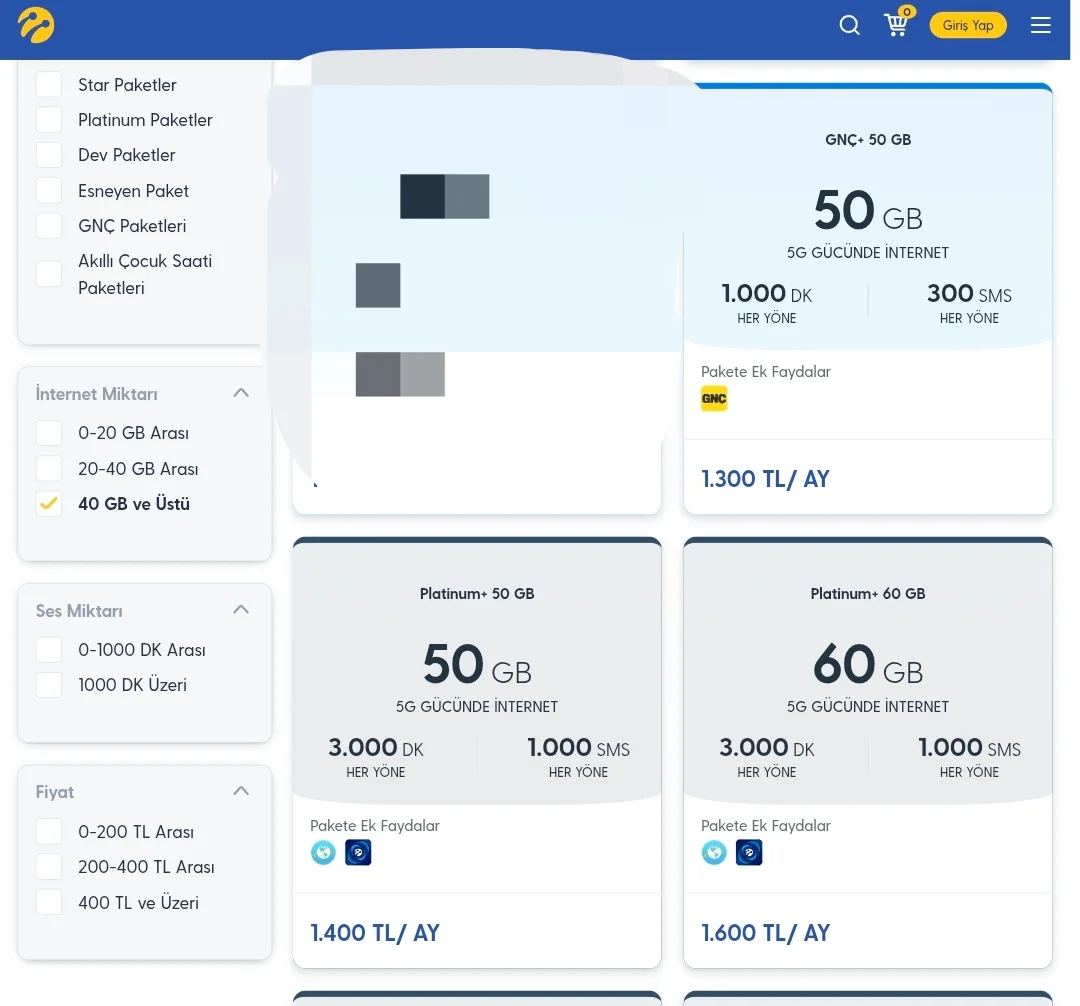This screenshot has width=1080, height=1006.
Task: Open the Platinum+ 50 GB package title
Action: tap(477, 594)
